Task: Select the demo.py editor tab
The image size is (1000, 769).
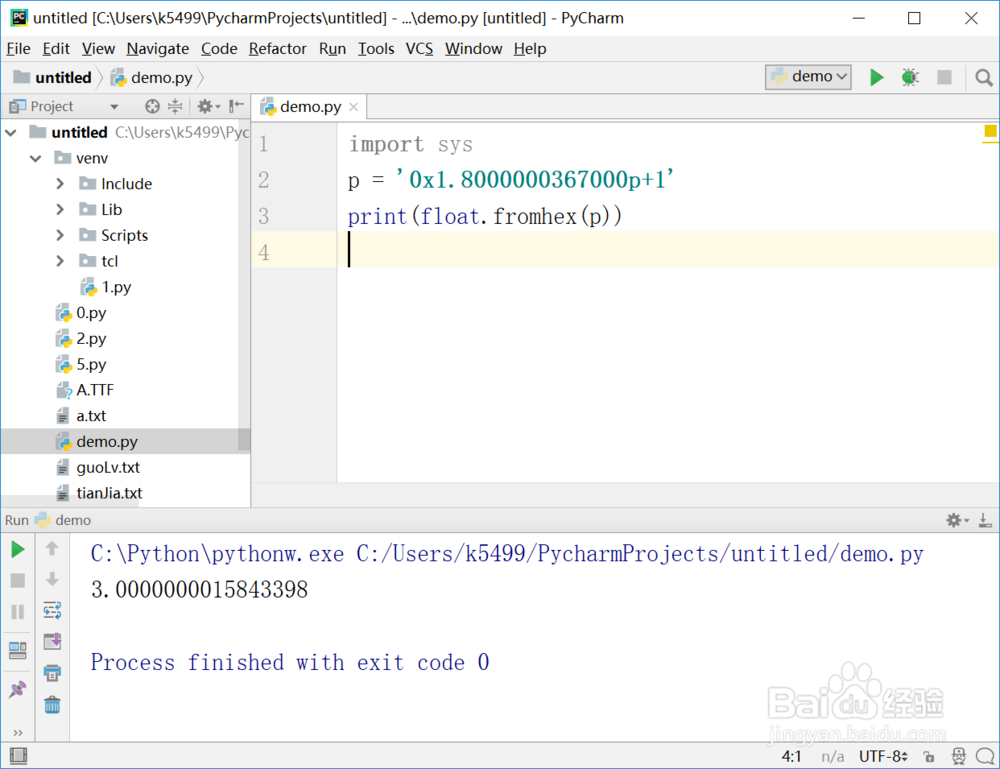Action: coord(310,106)
